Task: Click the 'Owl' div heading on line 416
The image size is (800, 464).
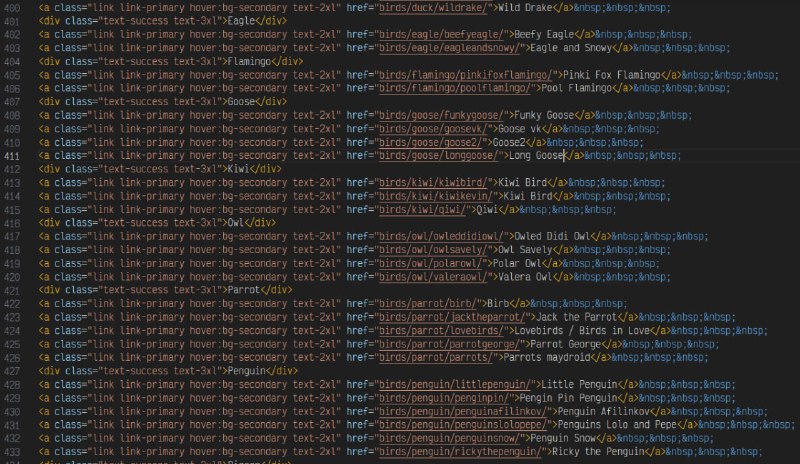Action: point(236,223)
